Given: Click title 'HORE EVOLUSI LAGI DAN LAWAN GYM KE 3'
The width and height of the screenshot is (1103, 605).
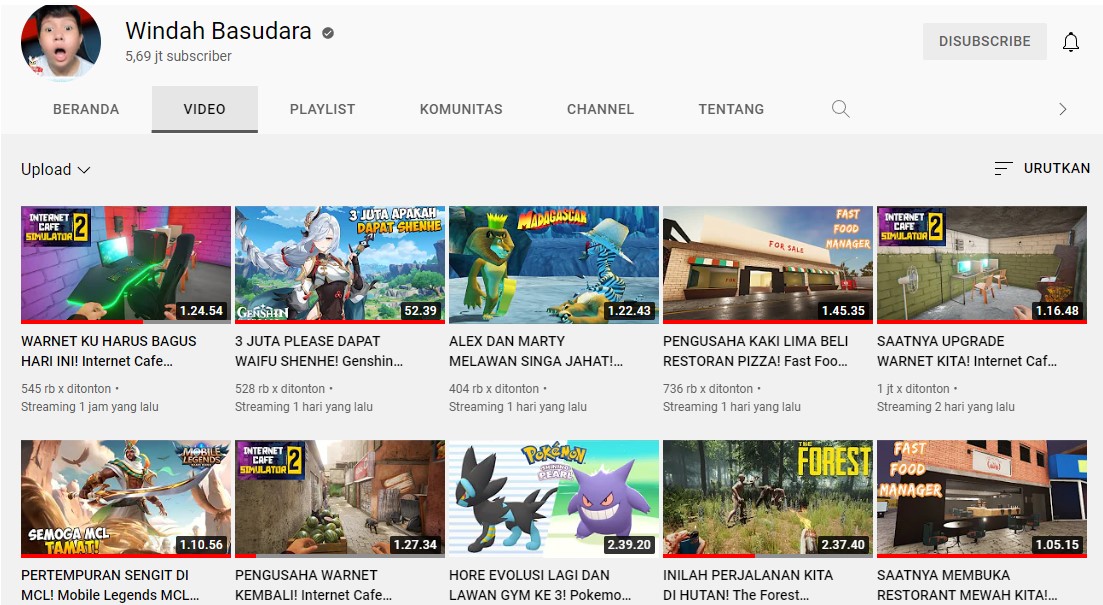Looking at the screenshot, I should [540, 585].
